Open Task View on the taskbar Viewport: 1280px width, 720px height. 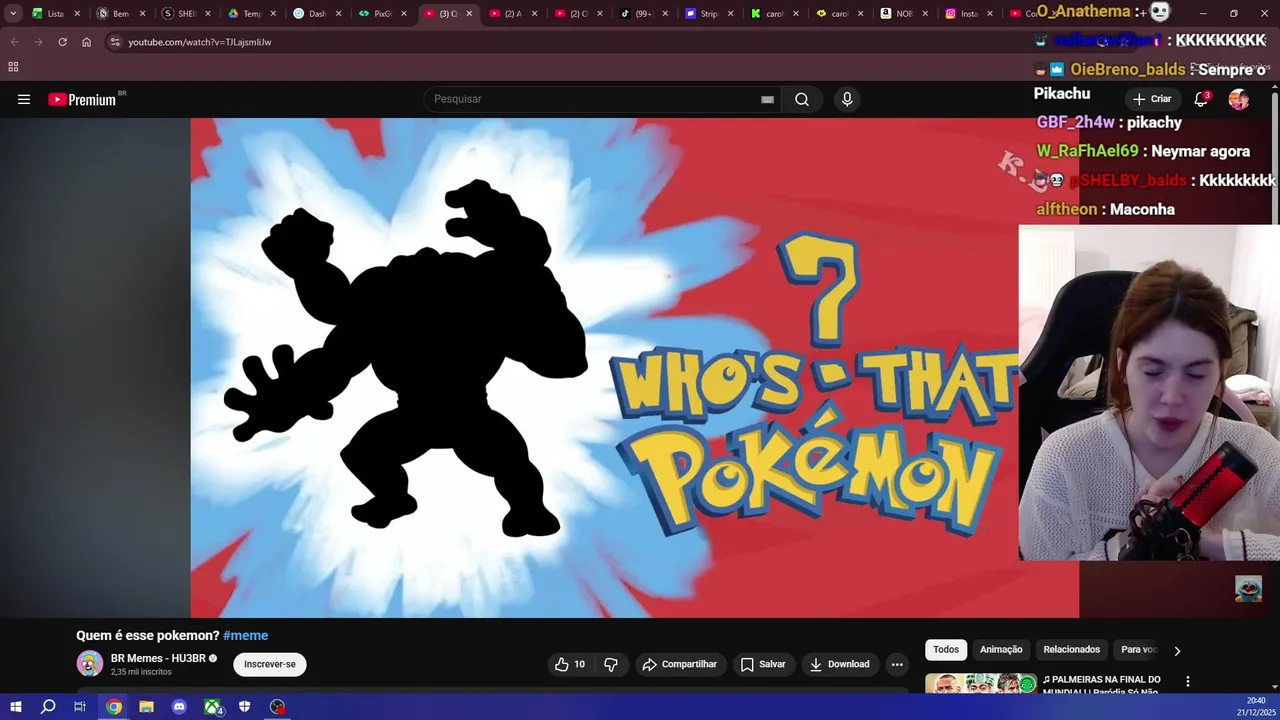pos(80,707)
